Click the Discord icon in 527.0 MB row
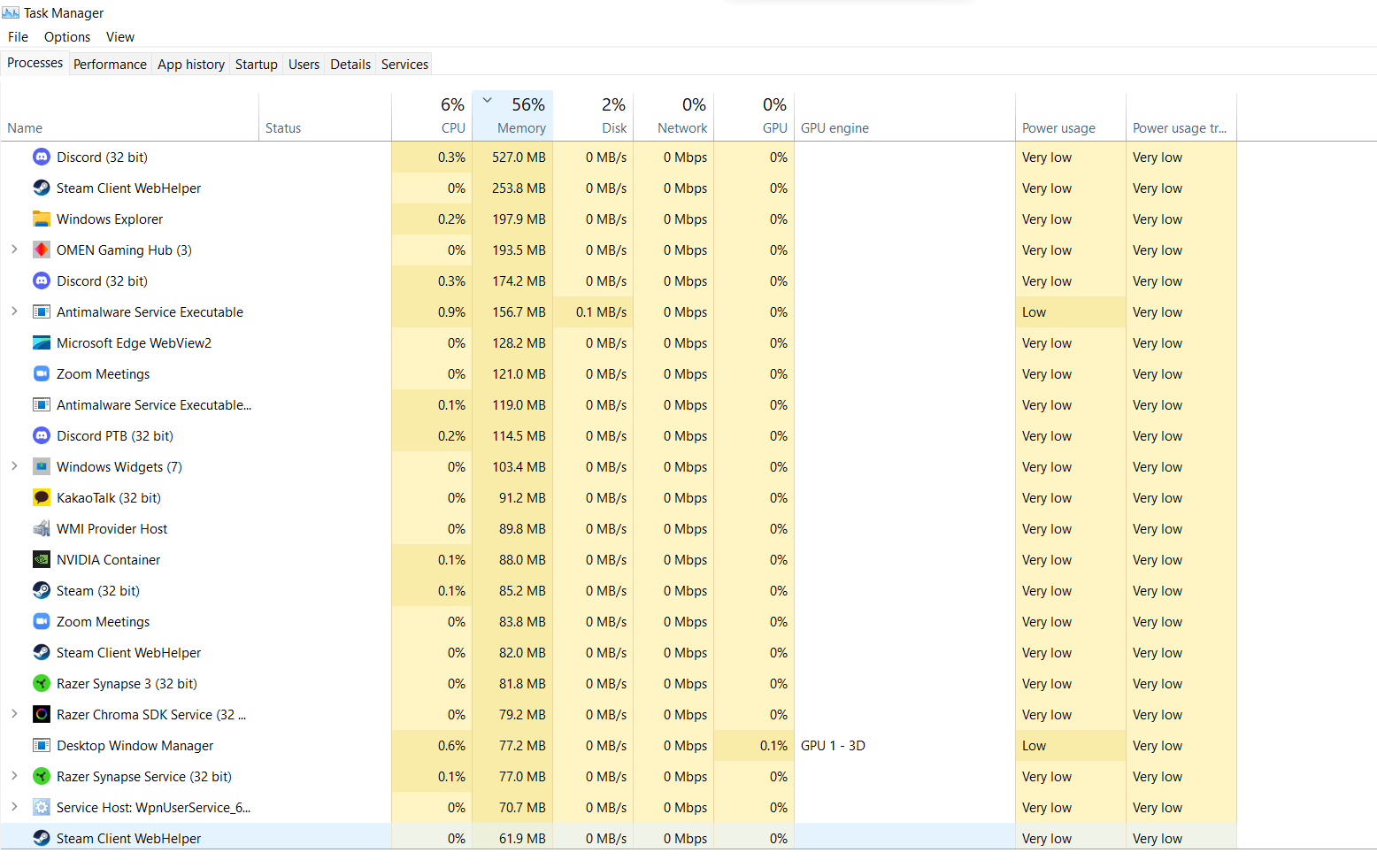 tap(42, 157)
